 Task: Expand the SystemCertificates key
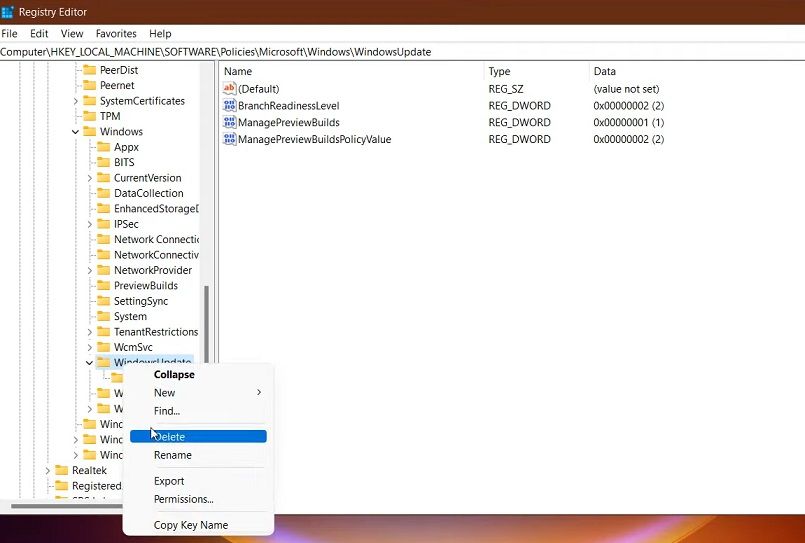click(x=75, y=101)
